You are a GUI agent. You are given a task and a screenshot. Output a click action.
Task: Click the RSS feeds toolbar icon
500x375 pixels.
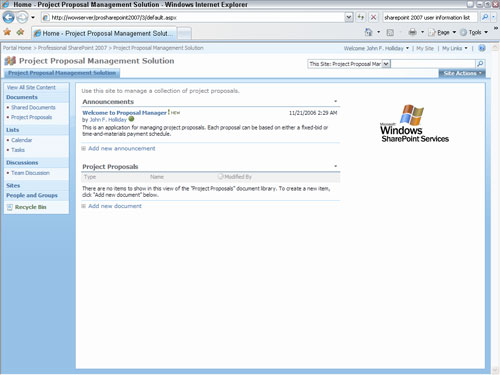(390, 32)
